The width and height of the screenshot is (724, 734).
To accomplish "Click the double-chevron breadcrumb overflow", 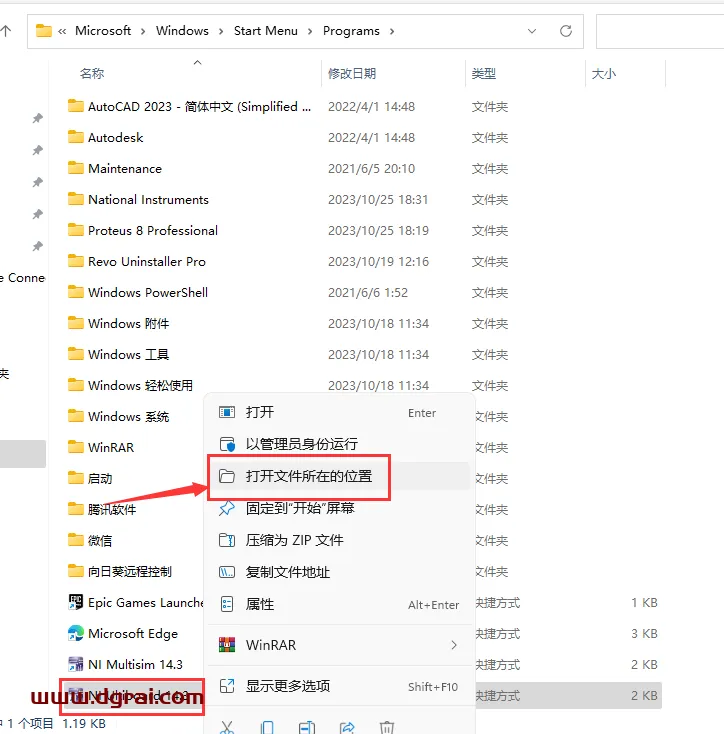I will pos(62,31).
